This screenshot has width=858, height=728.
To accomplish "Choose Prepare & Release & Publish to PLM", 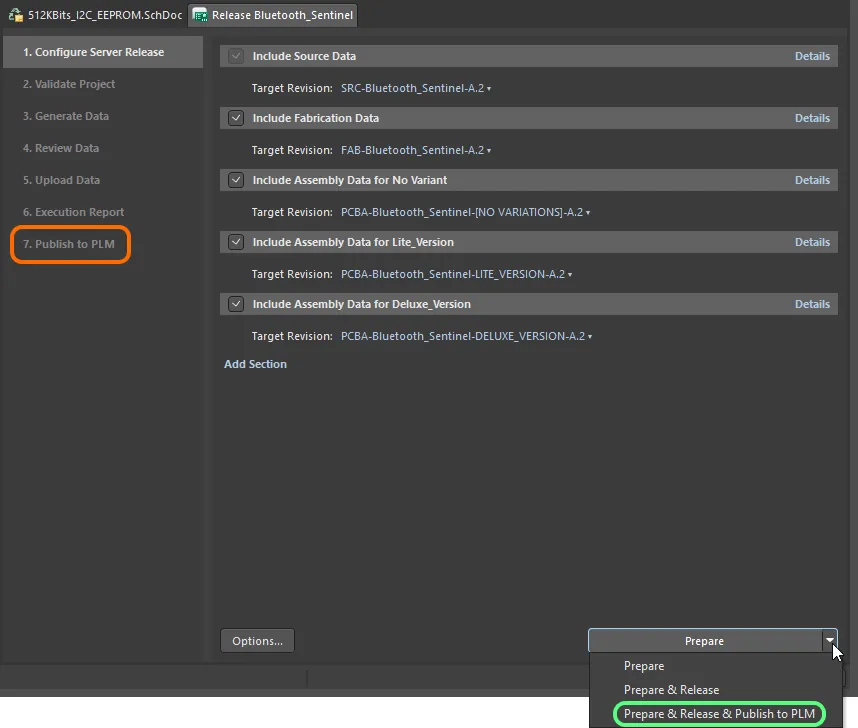I will pyautogui.click(x=720, y=714).
